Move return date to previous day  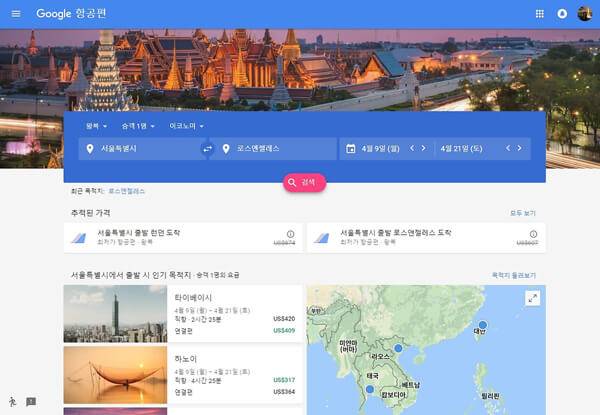pos(508,148)
